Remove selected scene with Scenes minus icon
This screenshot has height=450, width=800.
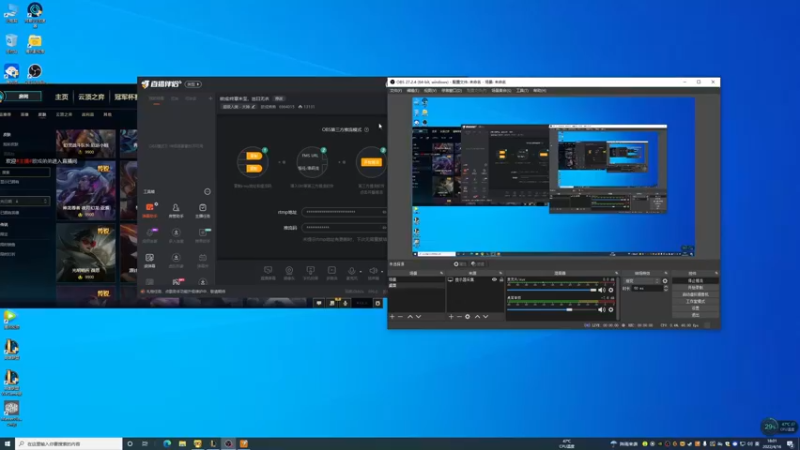tap(401, 317)
